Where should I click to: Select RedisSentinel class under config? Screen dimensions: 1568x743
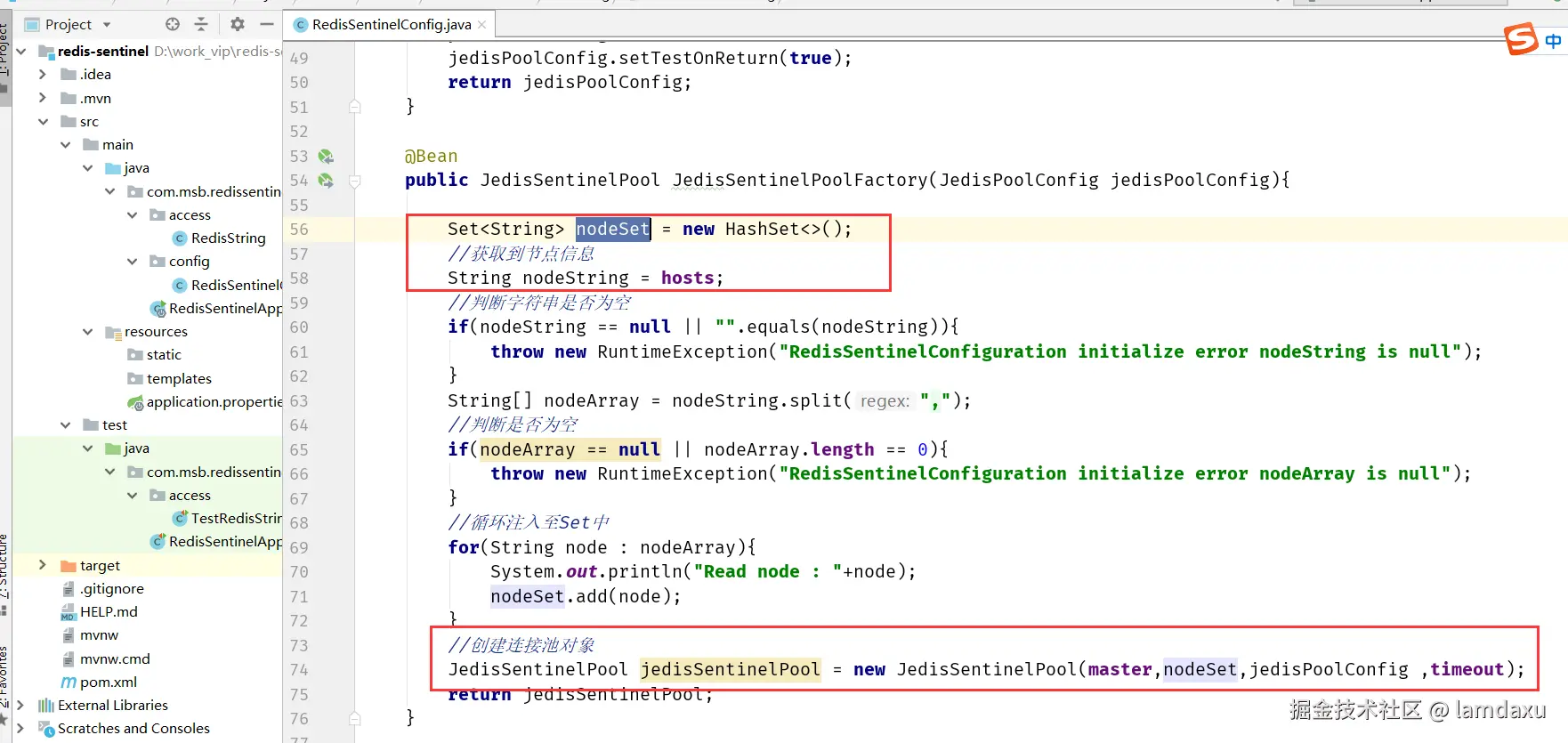tap(227, 285)
